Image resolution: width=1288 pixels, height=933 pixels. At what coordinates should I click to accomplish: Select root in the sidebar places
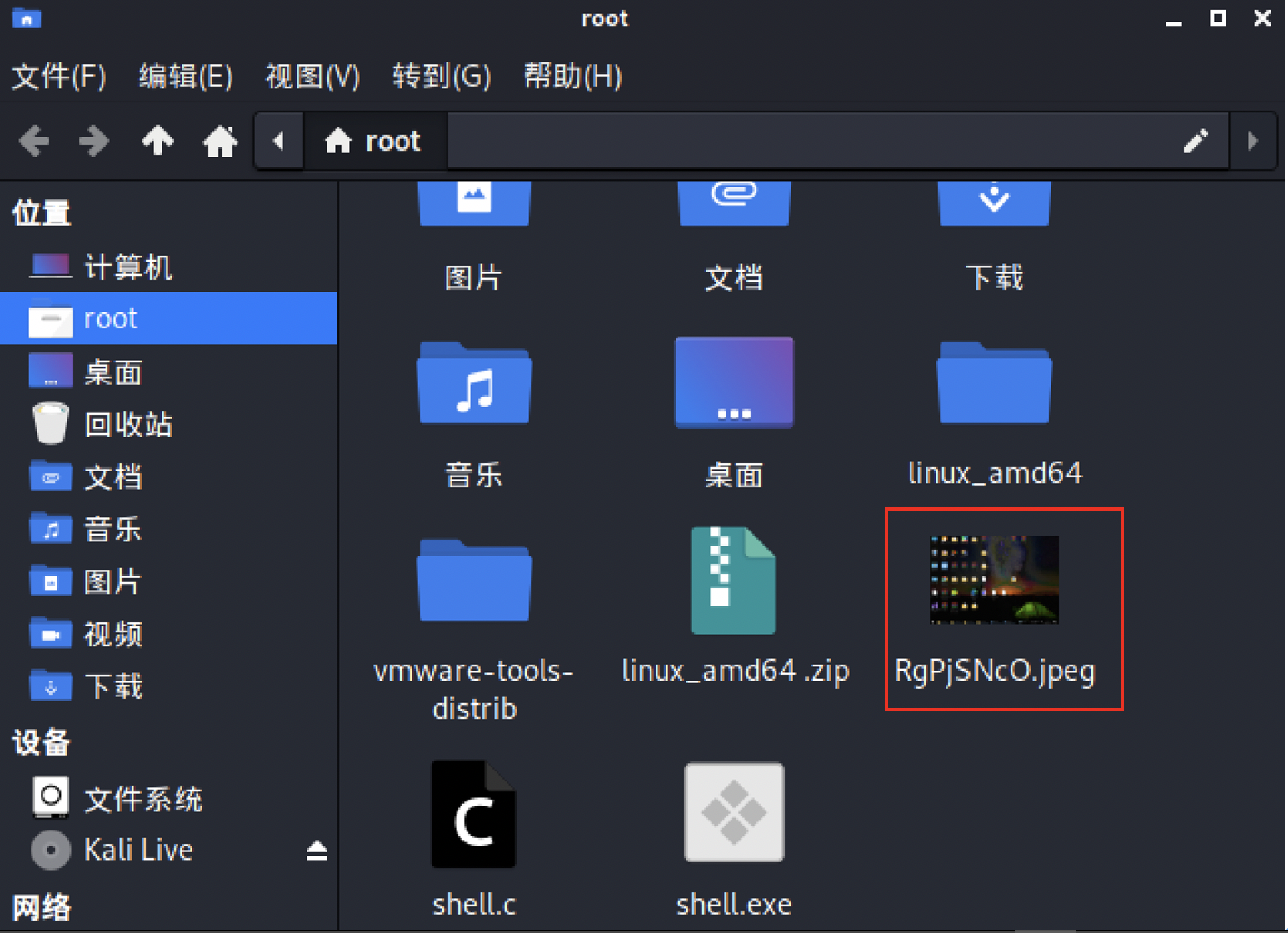(169, 318)
